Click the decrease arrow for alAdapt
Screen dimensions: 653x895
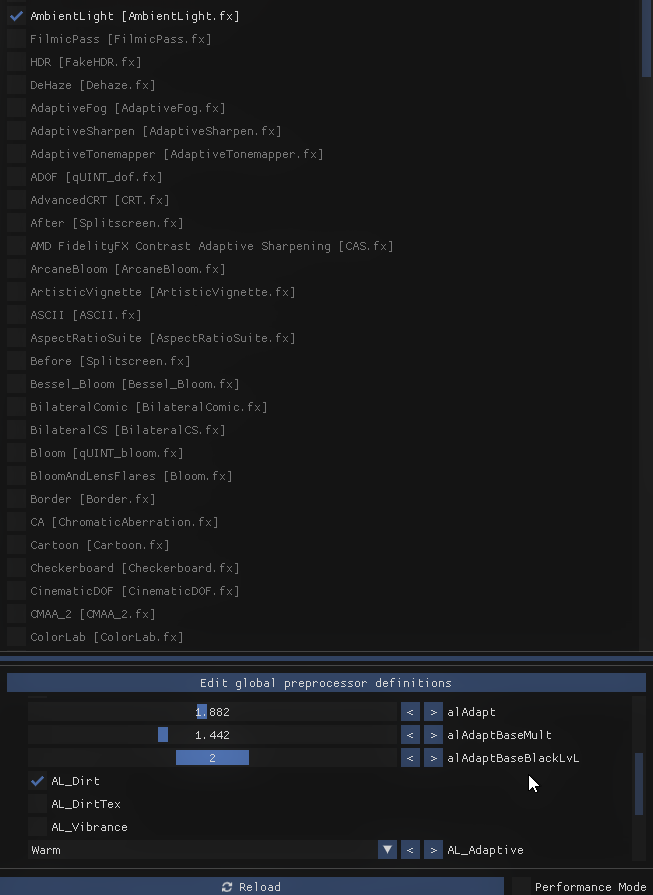coord(410,712)
